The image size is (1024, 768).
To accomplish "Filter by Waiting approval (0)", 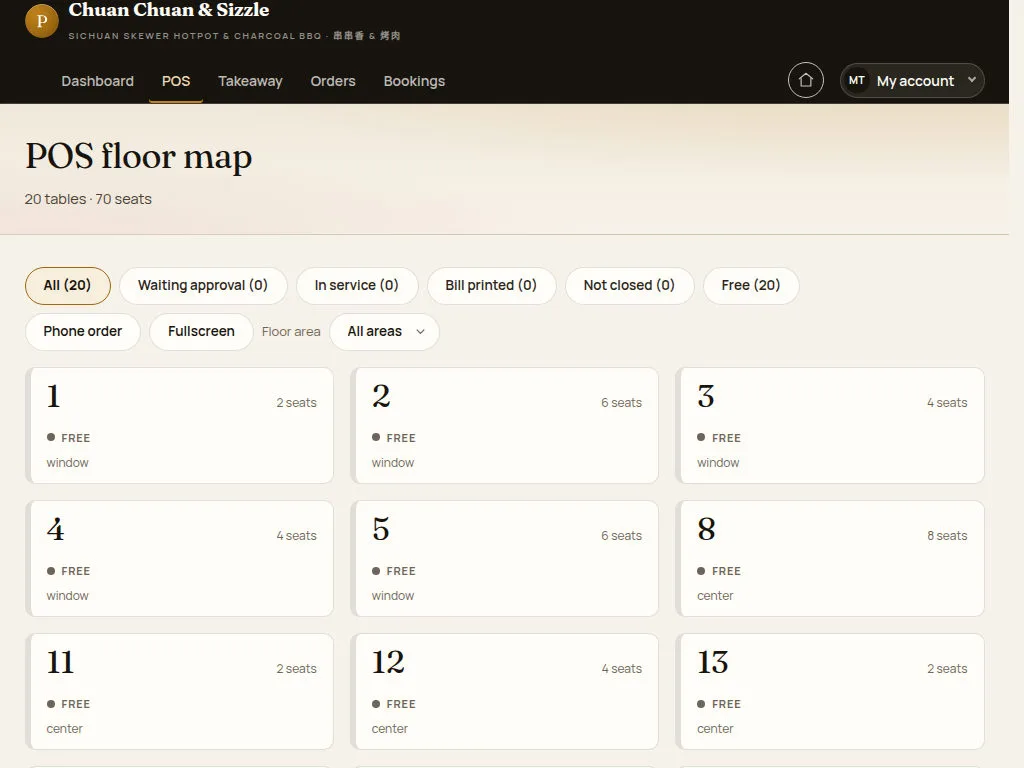I will 202,285.
